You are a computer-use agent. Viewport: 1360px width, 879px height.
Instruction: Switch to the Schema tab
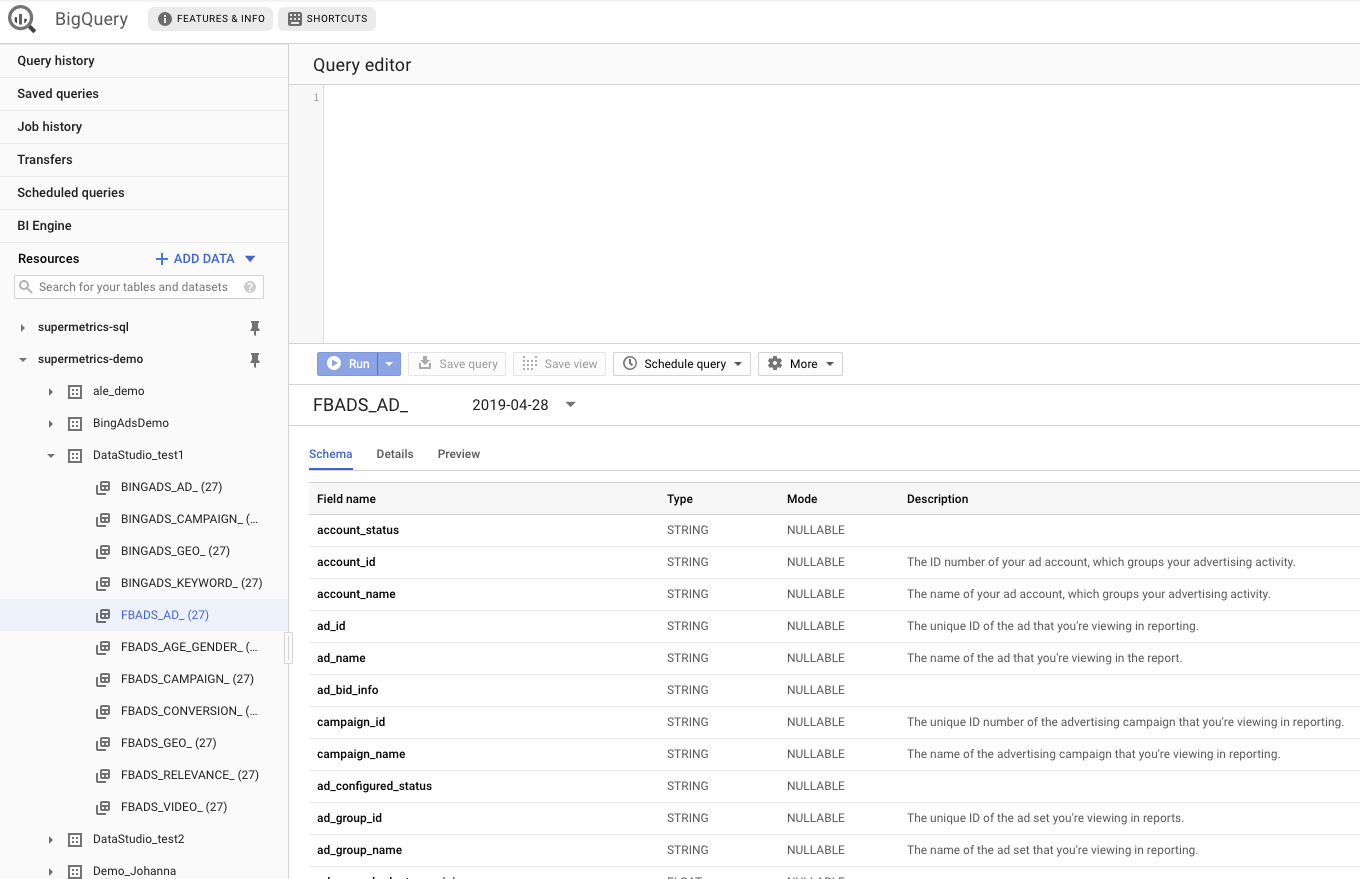pyautogui.click(x=330, y=454)
